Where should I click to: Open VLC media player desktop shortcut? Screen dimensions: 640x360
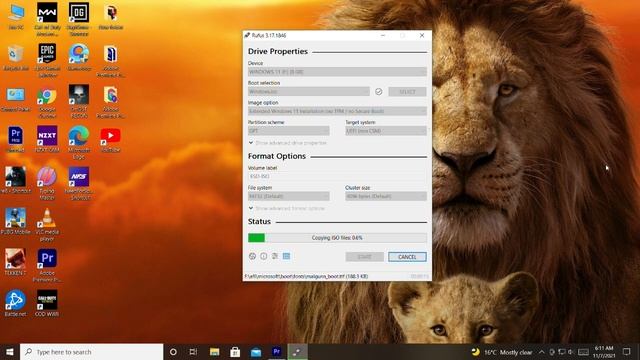tap(47, 224)
